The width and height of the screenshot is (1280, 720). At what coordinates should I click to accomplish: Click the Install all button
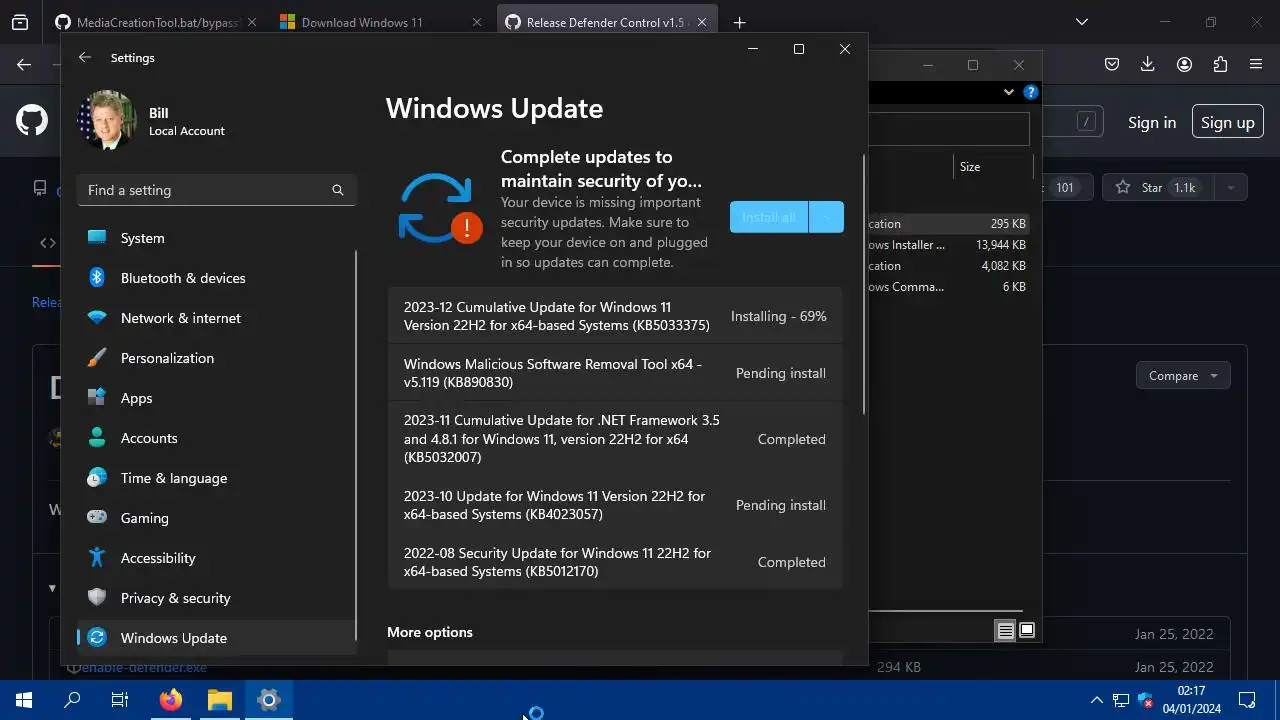point(768,217)
